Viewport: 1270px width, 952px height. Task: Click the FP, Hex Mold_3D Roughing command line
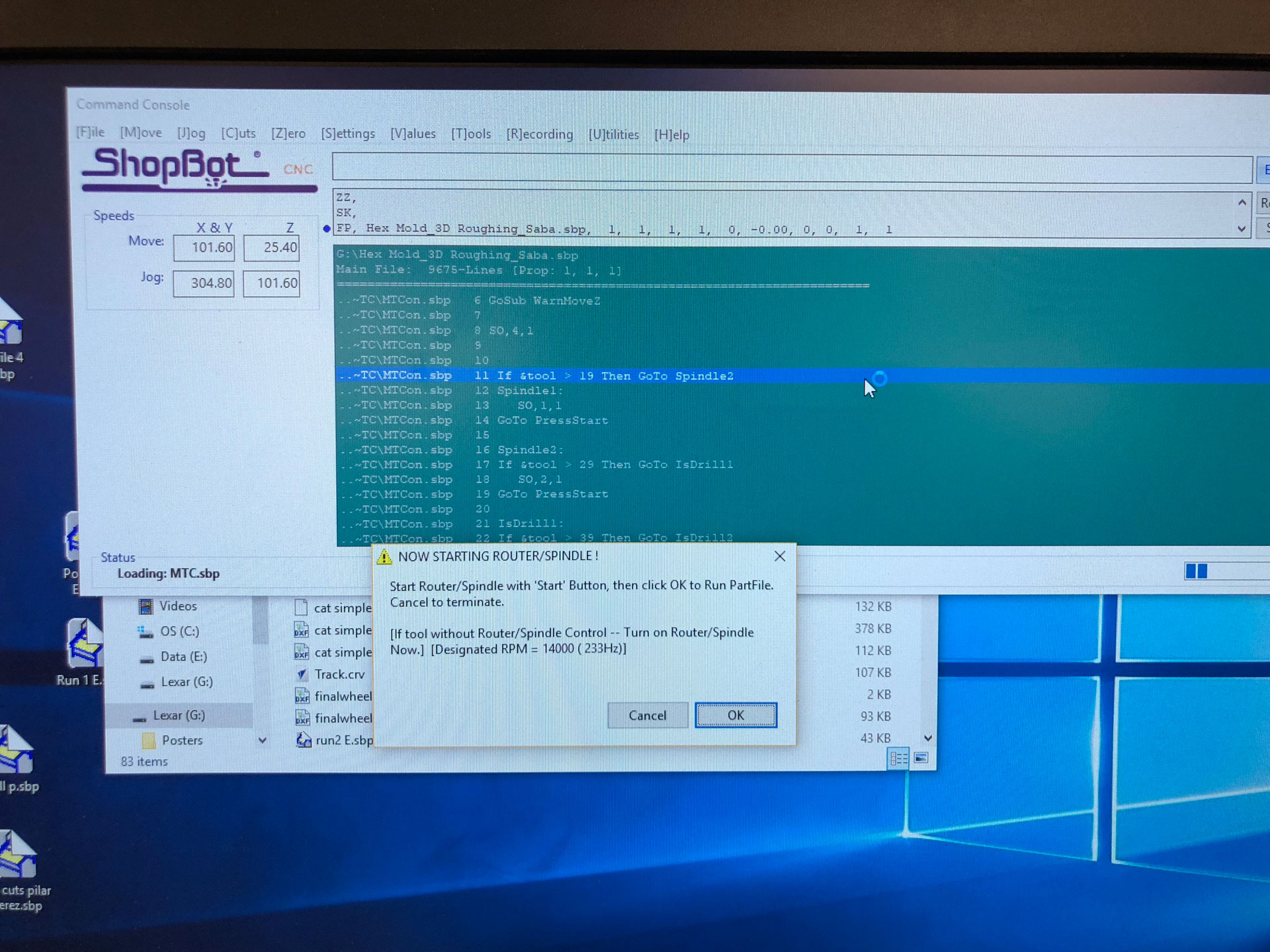tap(613, 229)
